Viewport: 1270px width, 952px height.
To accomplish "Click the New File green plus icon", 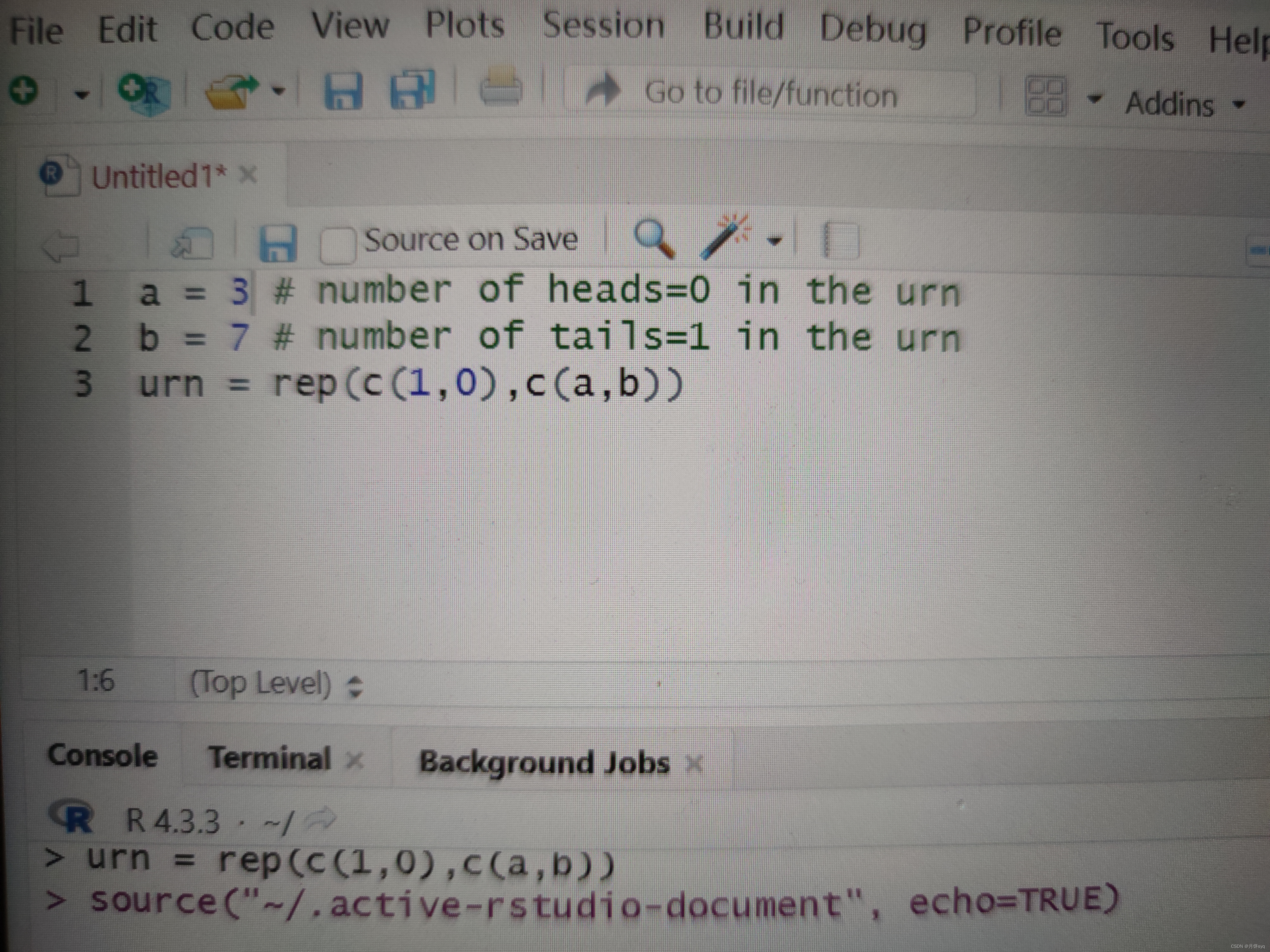I will click(x=23, y=91).
